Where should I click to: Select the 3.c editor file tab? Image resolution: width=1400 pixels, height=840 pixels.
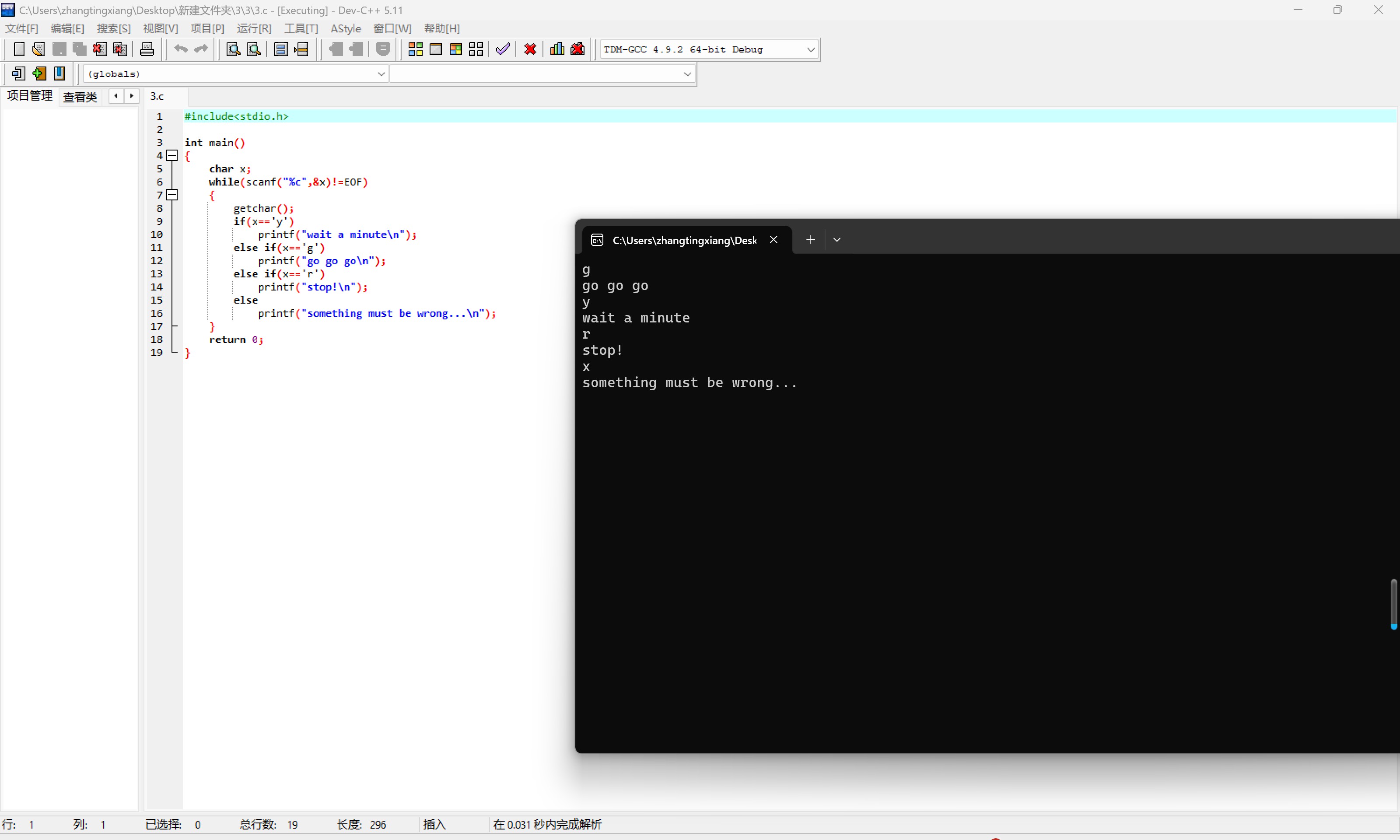(x=157, y=96)
